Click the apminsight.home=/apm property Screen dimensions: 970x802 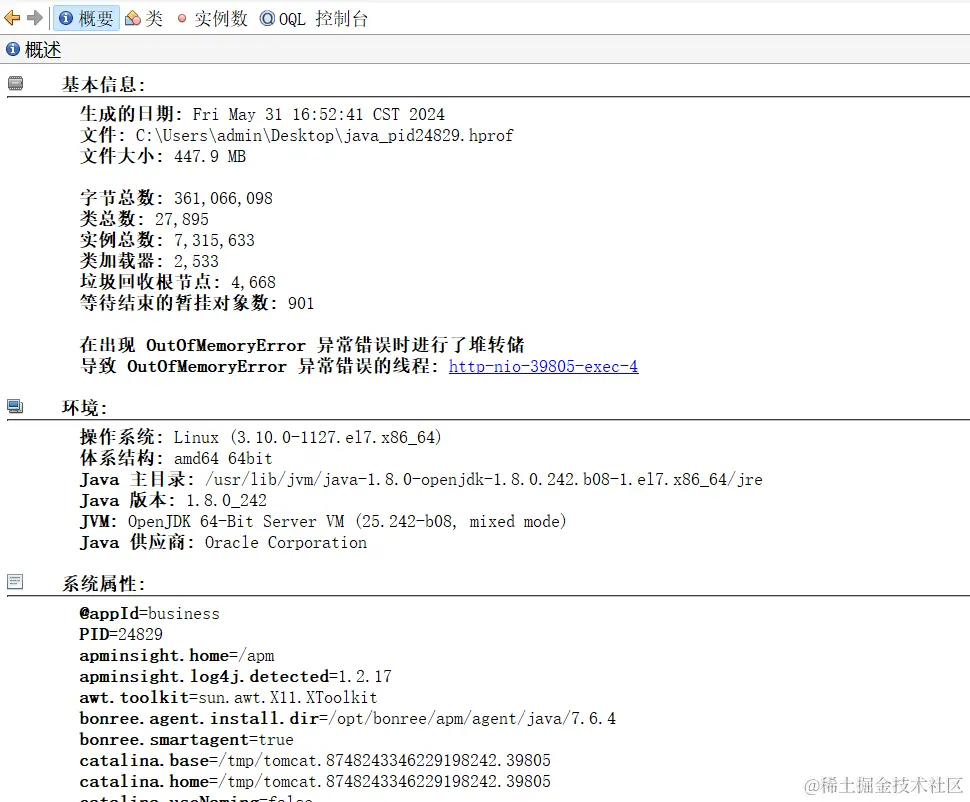177,656
